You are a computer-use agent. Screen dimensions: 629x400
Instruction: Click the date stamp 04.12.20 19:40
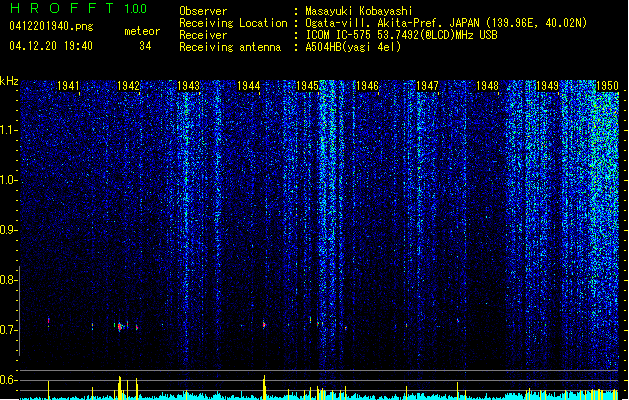[x=51, y=46]
